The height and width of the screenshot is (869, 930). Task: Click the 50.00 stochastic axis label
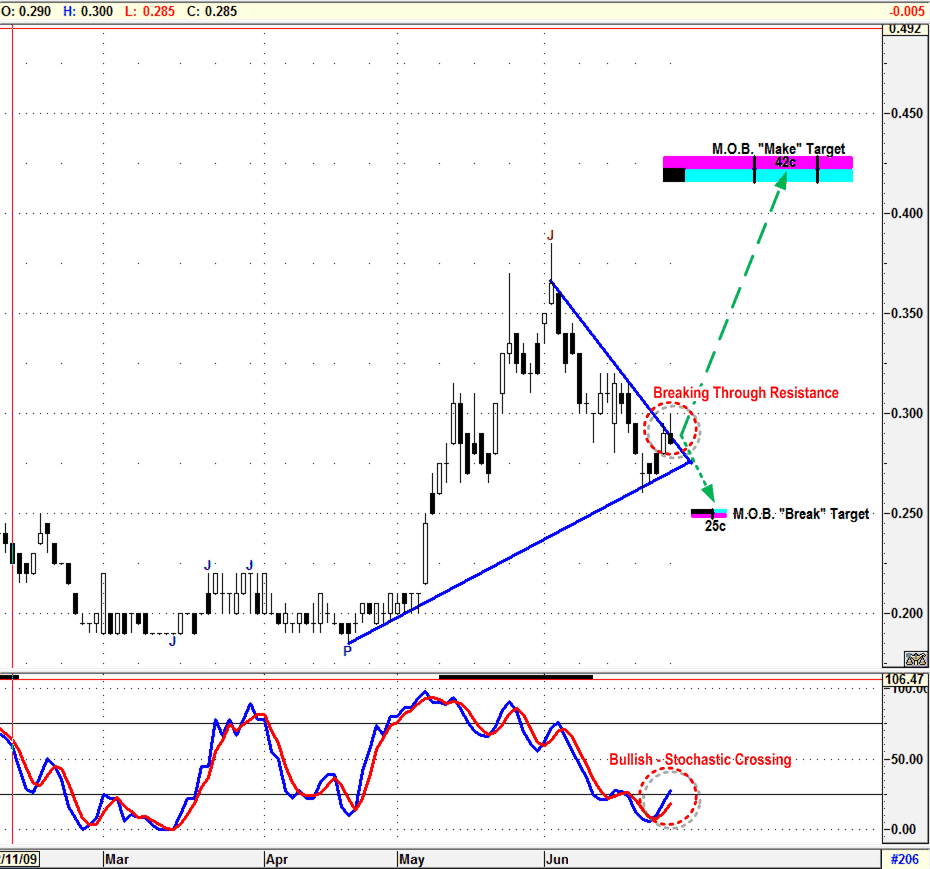907,759
